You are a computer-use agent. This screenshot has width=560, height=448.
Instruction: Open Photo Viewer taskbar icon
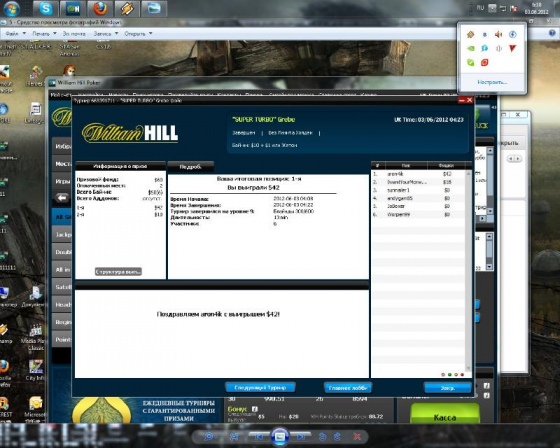pyautogui.click(x=154, y=9)
